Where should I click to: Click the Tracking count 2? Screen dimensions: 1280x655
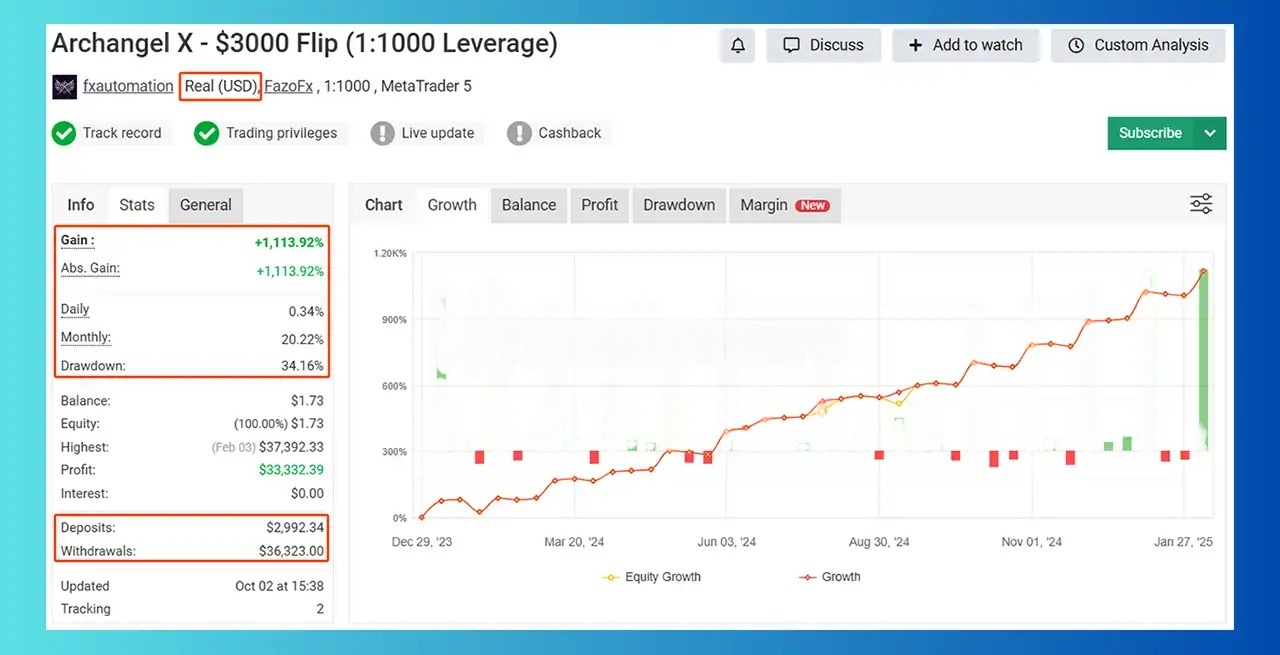(x=320, y=609)
